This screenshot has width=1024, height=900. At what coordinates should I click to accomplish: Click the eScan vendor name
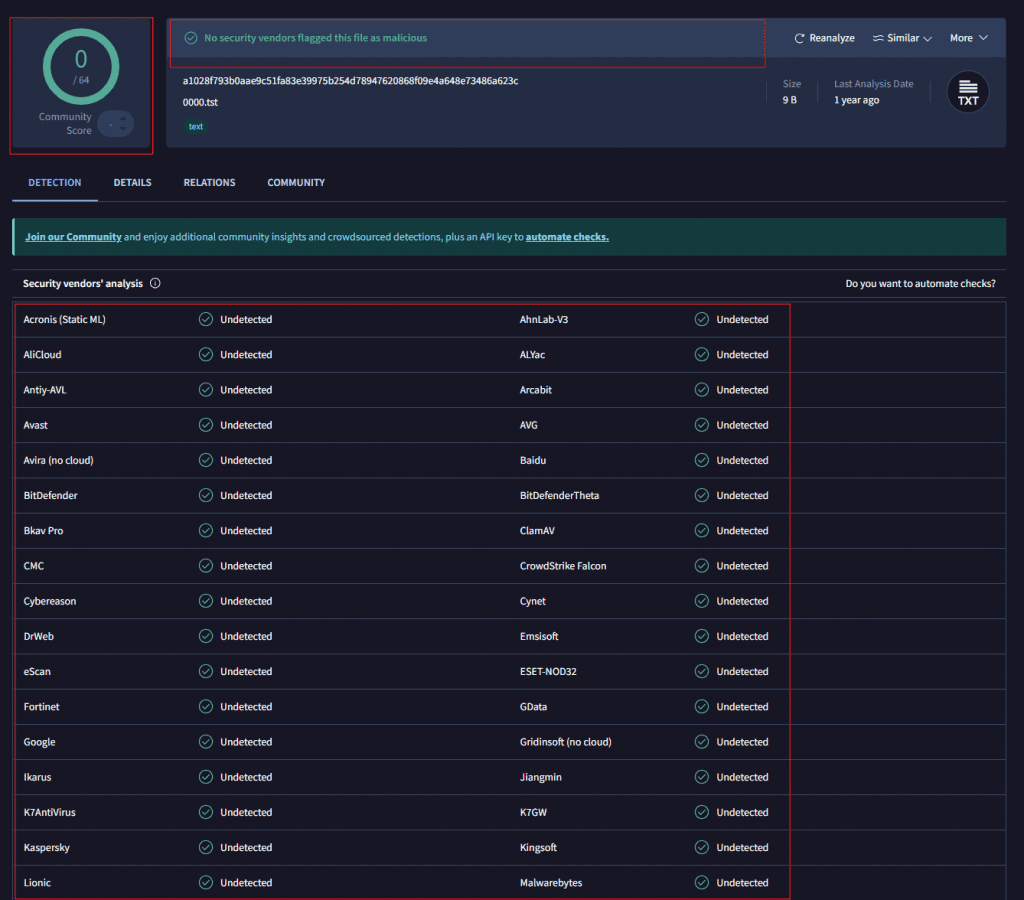[x=37, y=671]
